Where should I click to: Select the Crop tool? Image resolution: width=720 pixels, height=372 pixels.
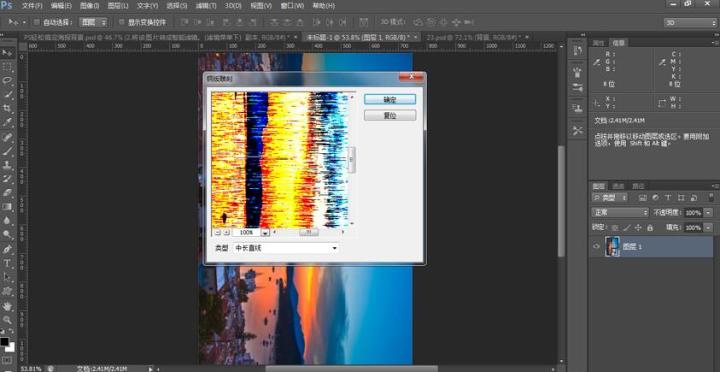7,108
